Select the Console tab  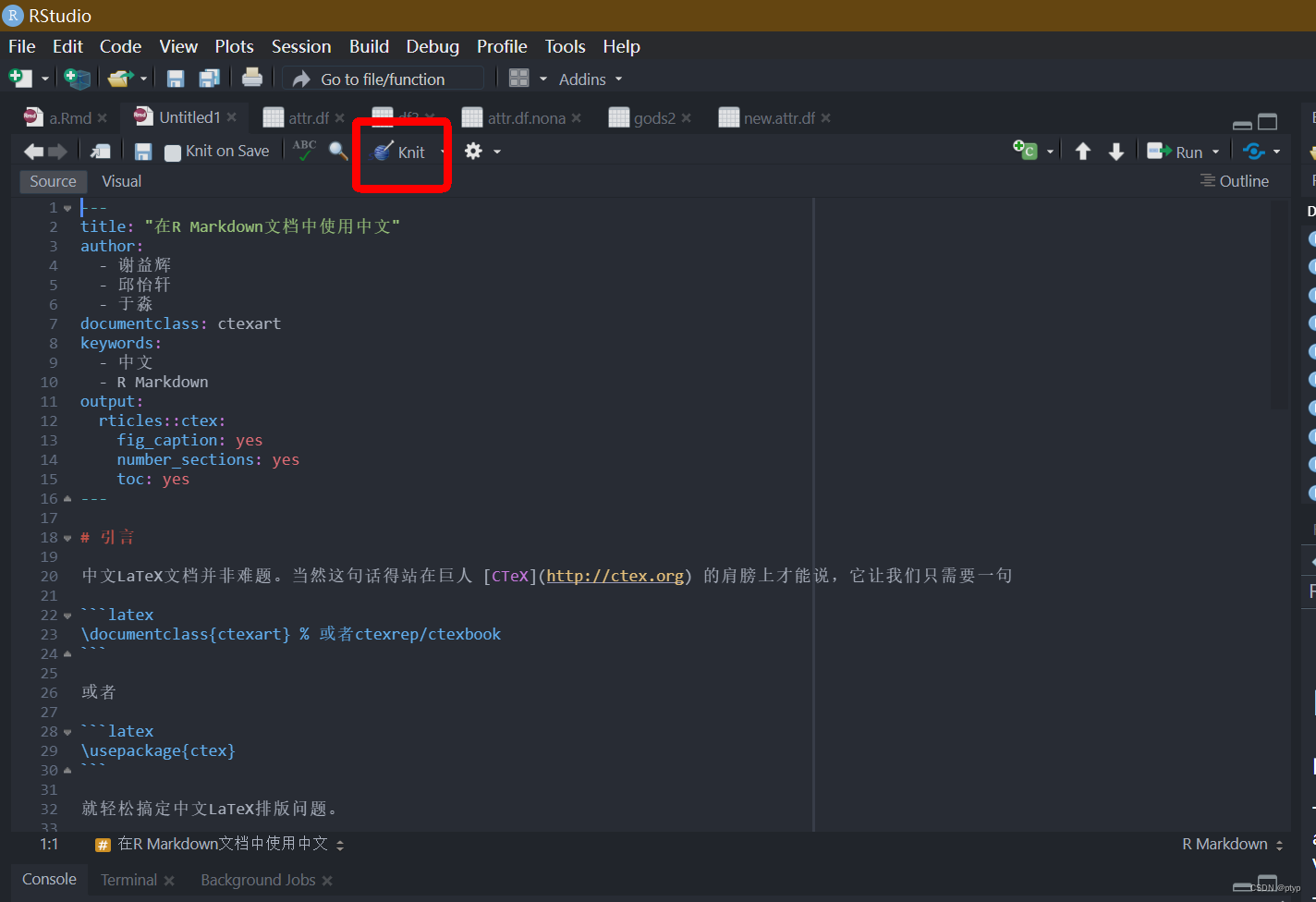pyautogui.click(x=49, y=879)
